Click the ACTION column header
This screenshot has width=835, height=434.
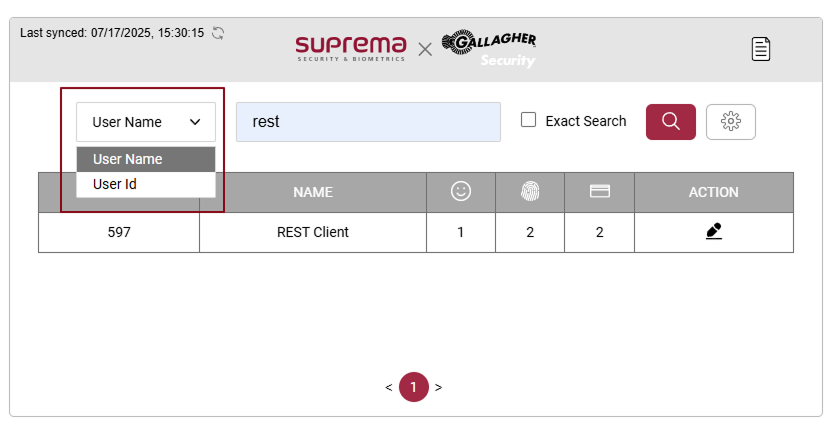coord(714,192)
